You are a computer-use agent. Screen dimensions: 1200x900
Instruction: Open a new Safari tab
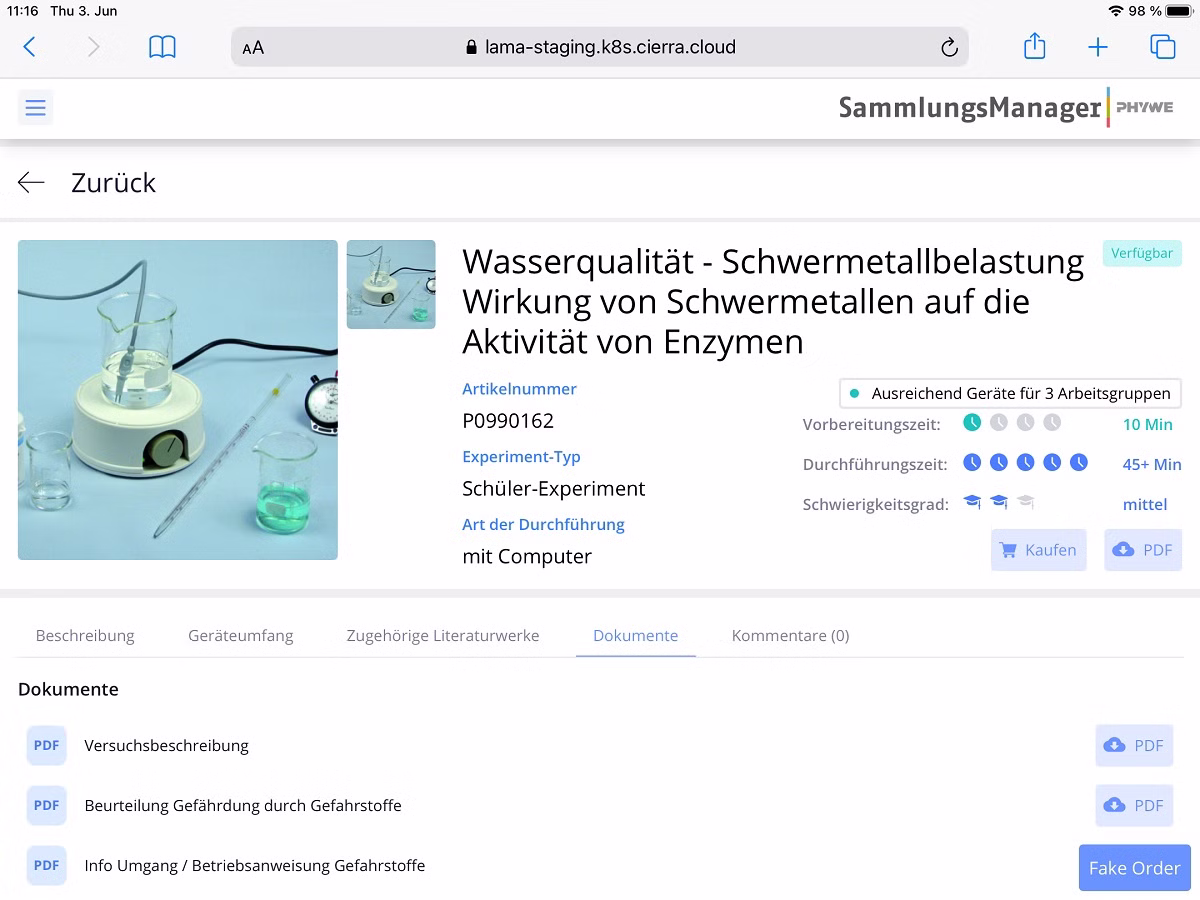pyautogui.click(x=1098, y=47)
